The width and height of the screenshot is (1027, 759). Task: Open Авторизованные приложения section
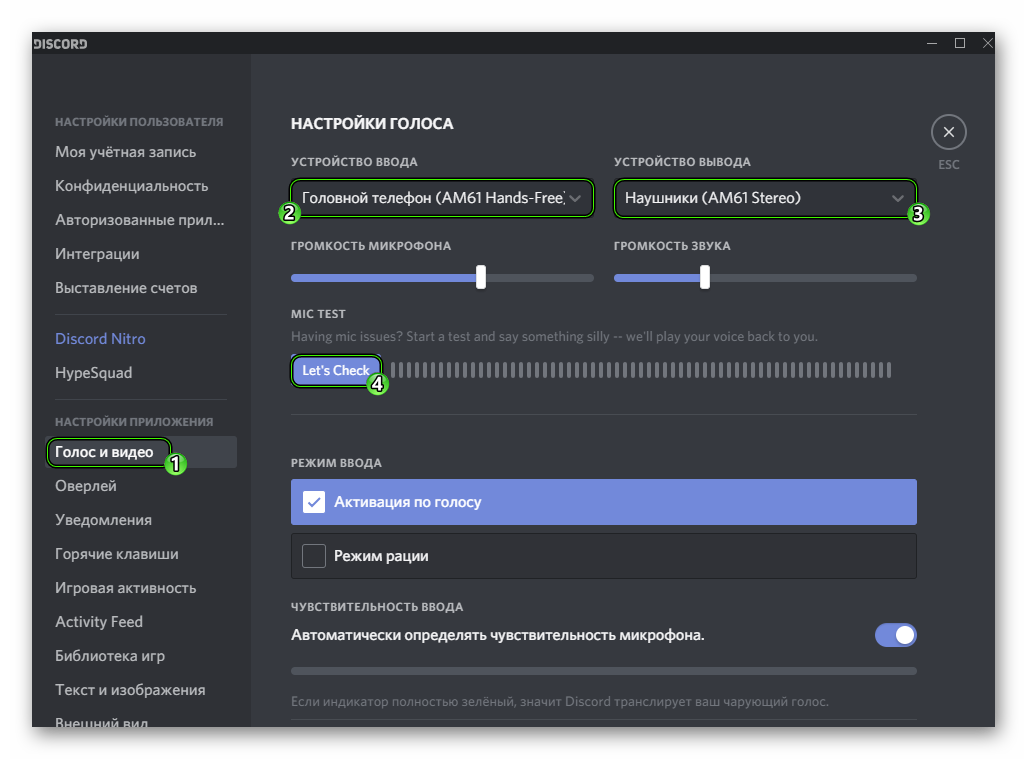point(140,220)
